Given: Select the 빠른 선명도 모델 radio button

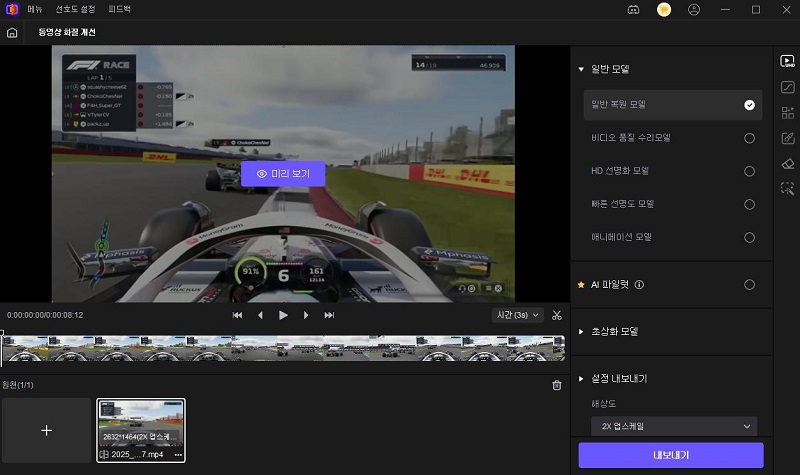Looking at the screenshot, I should pos(749,205).
